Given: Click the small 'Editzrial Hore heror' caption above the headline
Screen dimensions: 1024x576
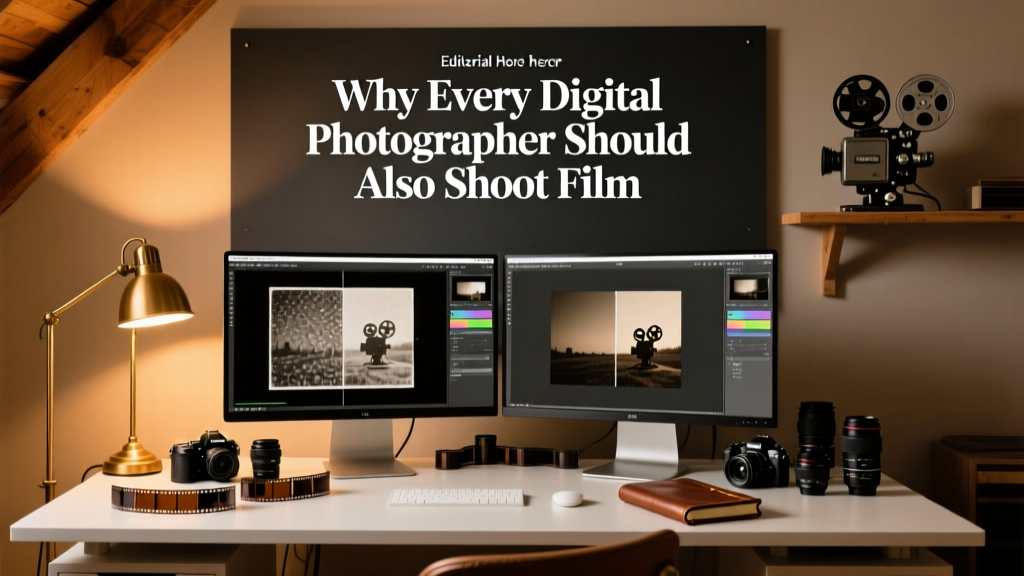Looking at the screenshot, I should point(501,61).
